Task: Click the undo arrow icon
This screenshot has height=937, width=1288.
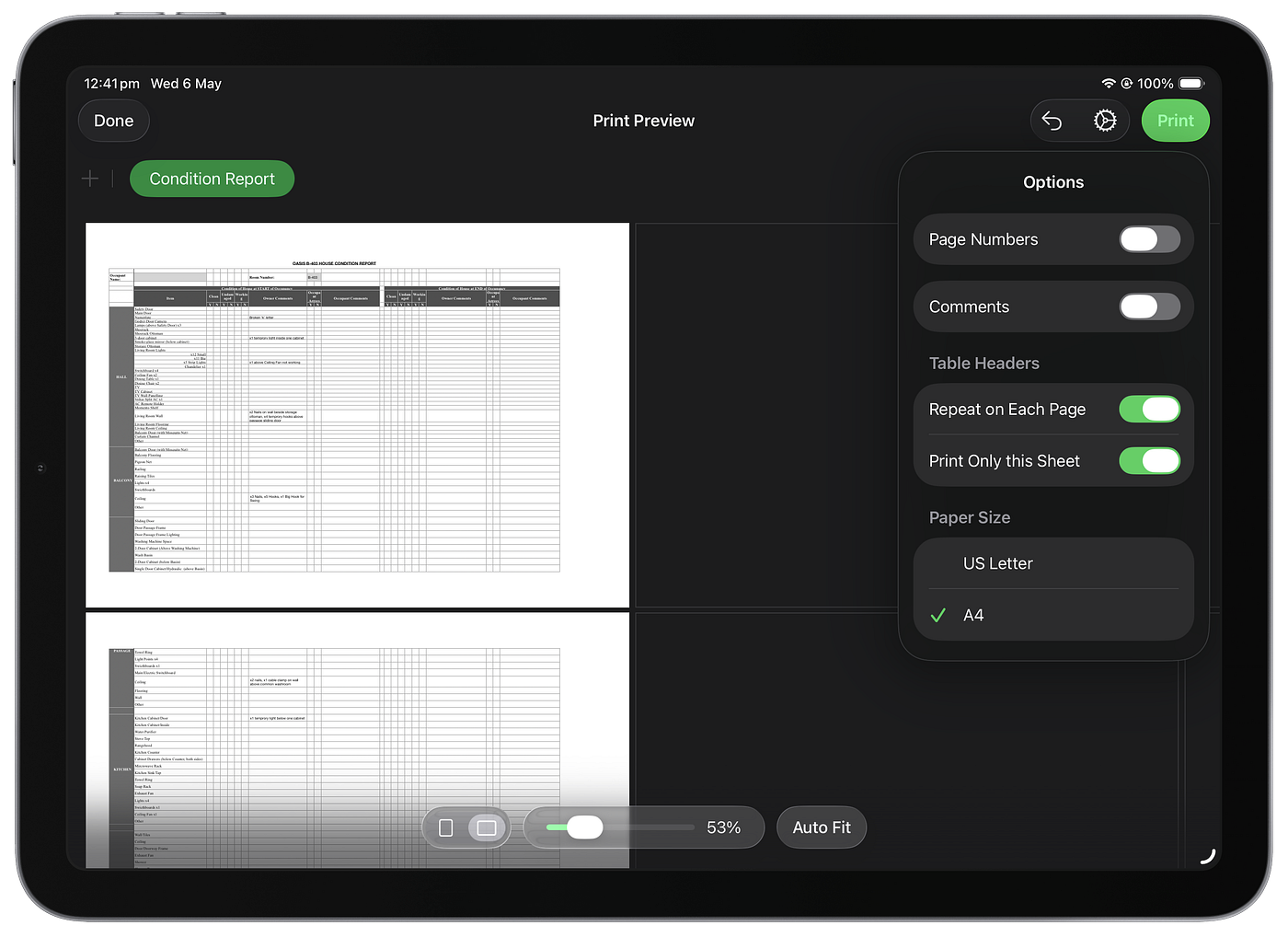Action: point(1052,121)
